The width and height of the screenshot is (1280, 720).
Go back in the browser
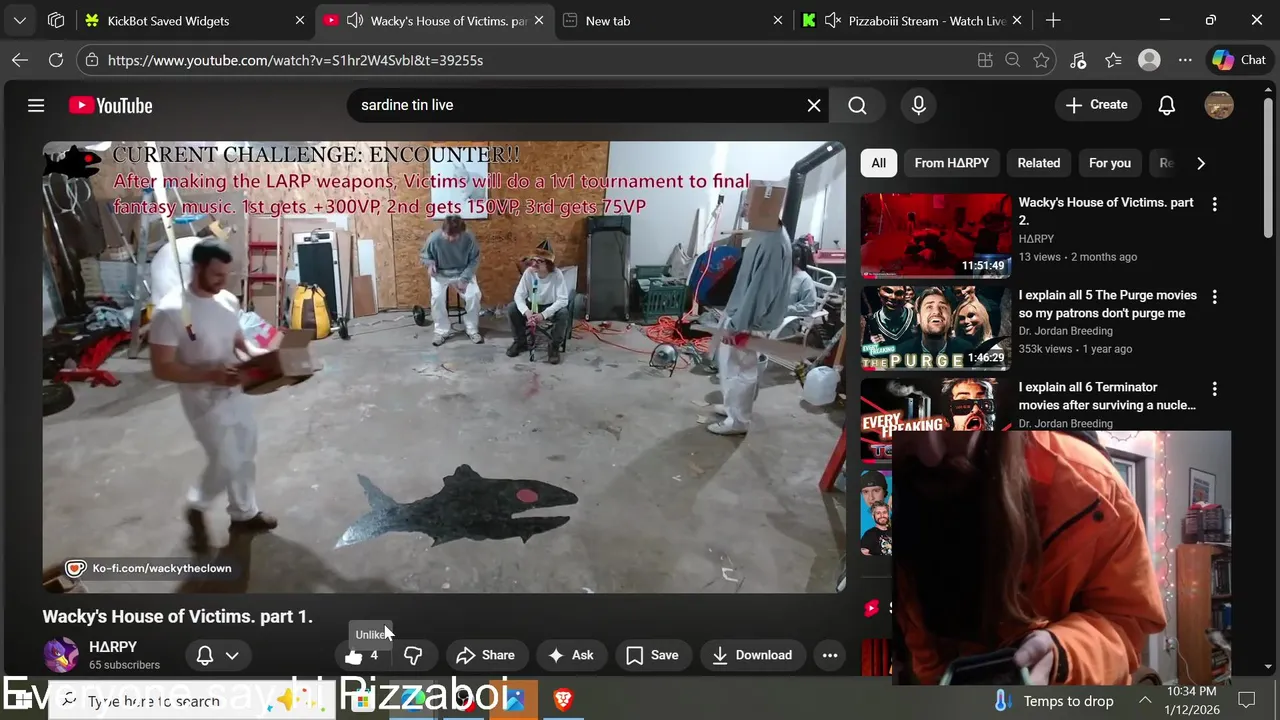tap(20, 60)
